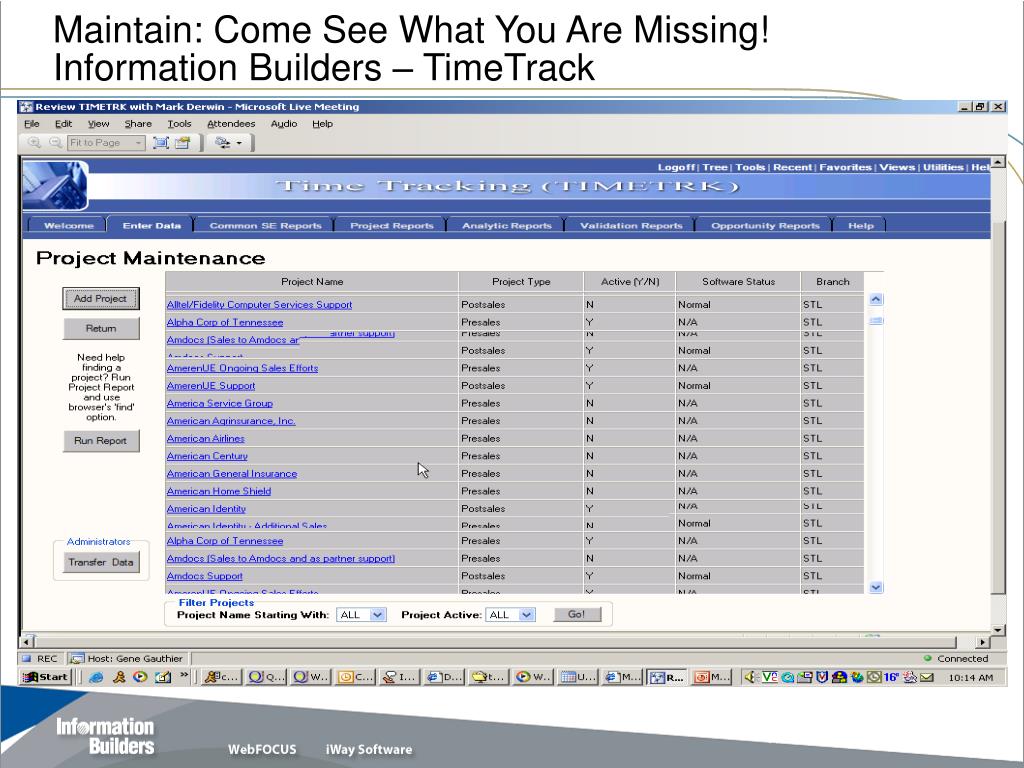Click the TimeTrack logo image in banner

point(56,185)
